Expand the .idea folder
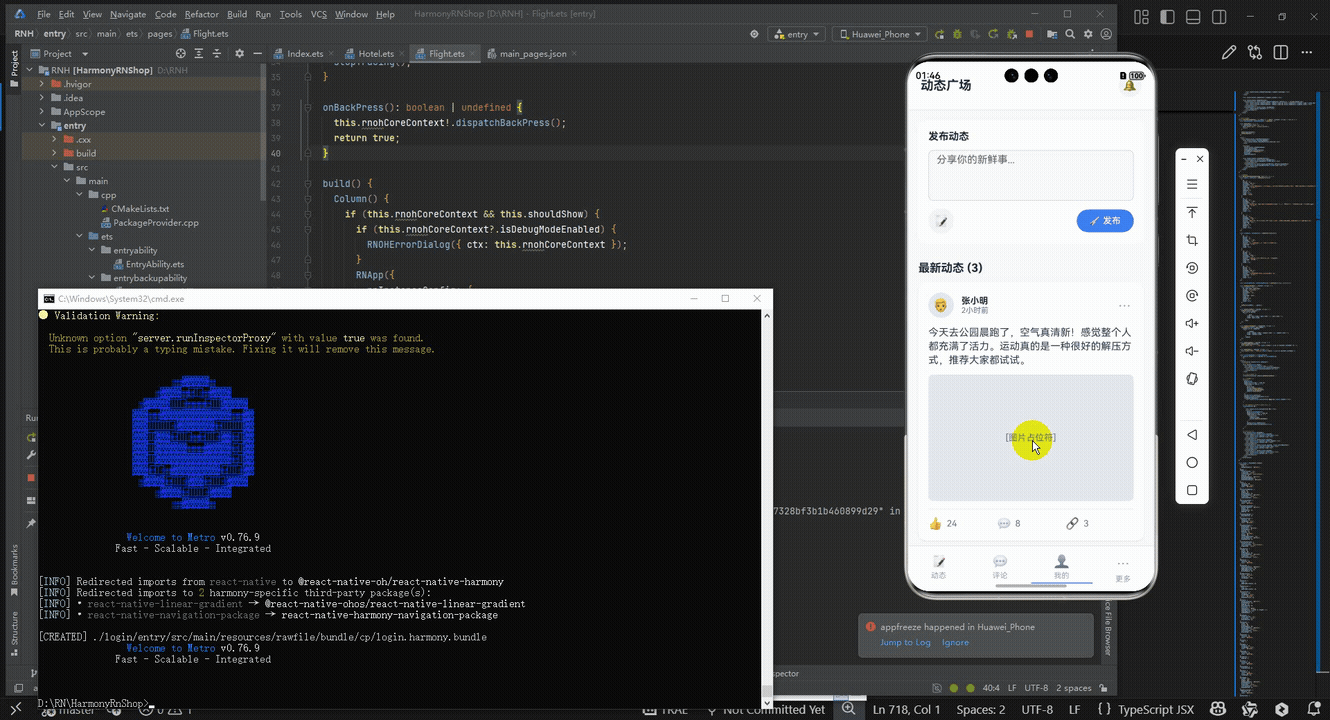The height and width of the screenshot is (720, 1330). pyautogui.click(x=42, y=98)
